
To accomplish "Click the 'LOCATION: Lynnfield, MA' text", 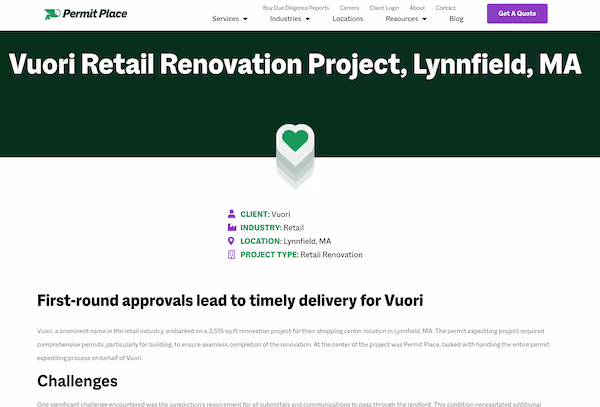I will point(285,241).
